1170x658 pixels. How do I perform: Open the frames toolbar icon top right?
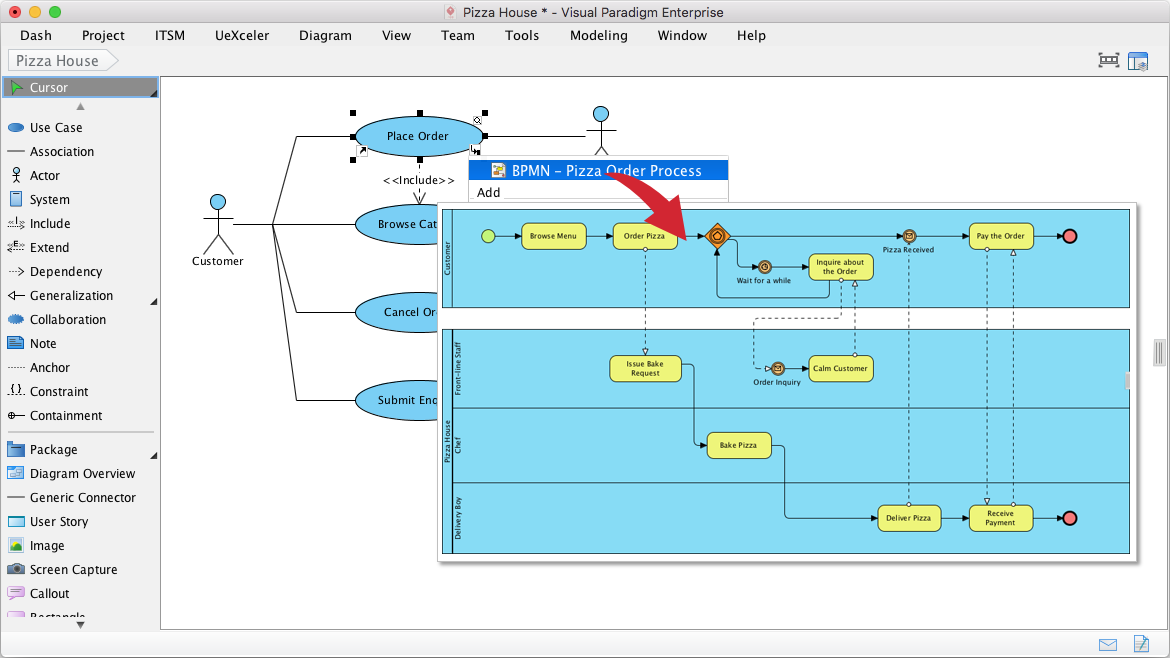tap(1108, 59)
